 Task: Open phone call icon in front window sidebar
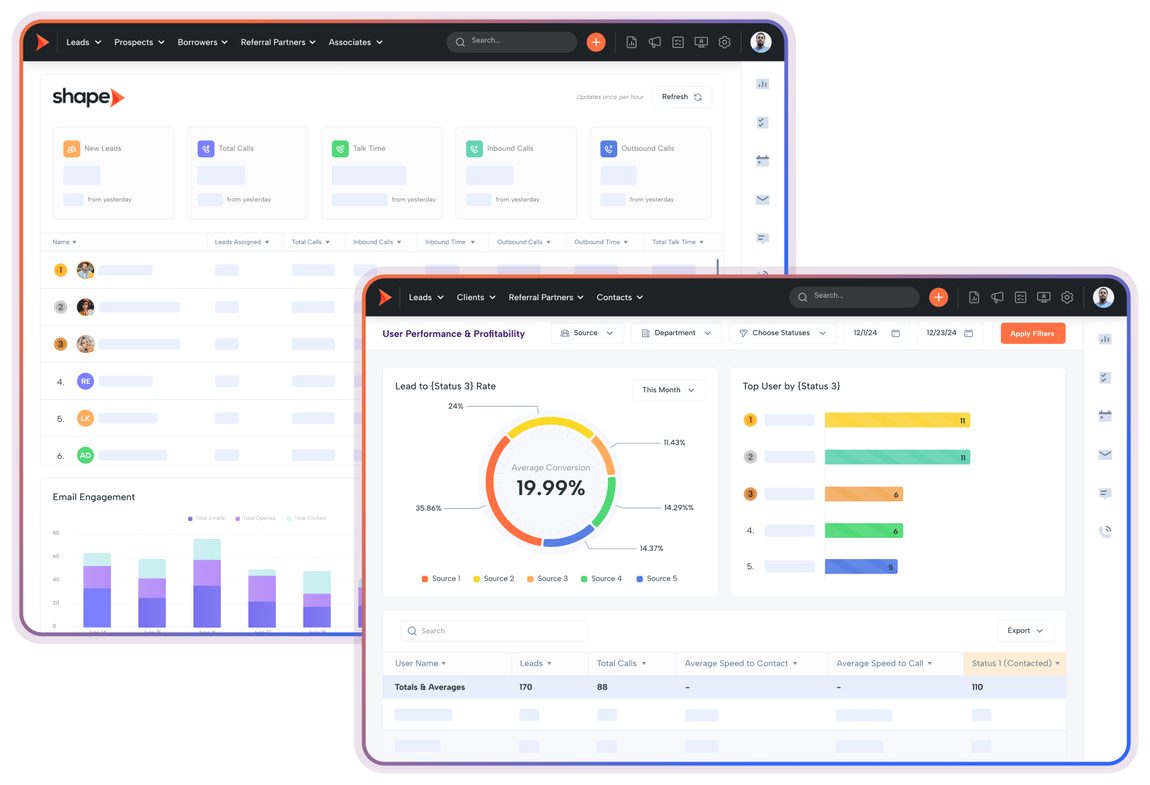pos(1105,531)
